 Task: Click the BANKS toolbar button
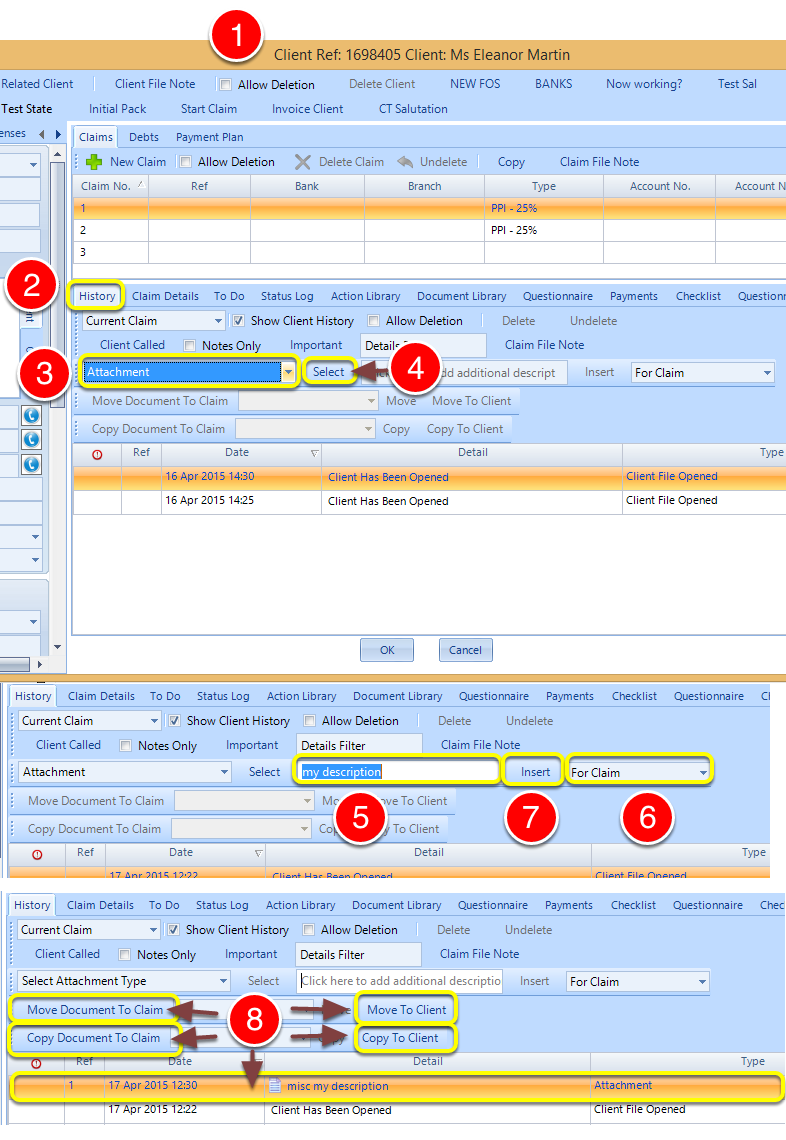553,84
